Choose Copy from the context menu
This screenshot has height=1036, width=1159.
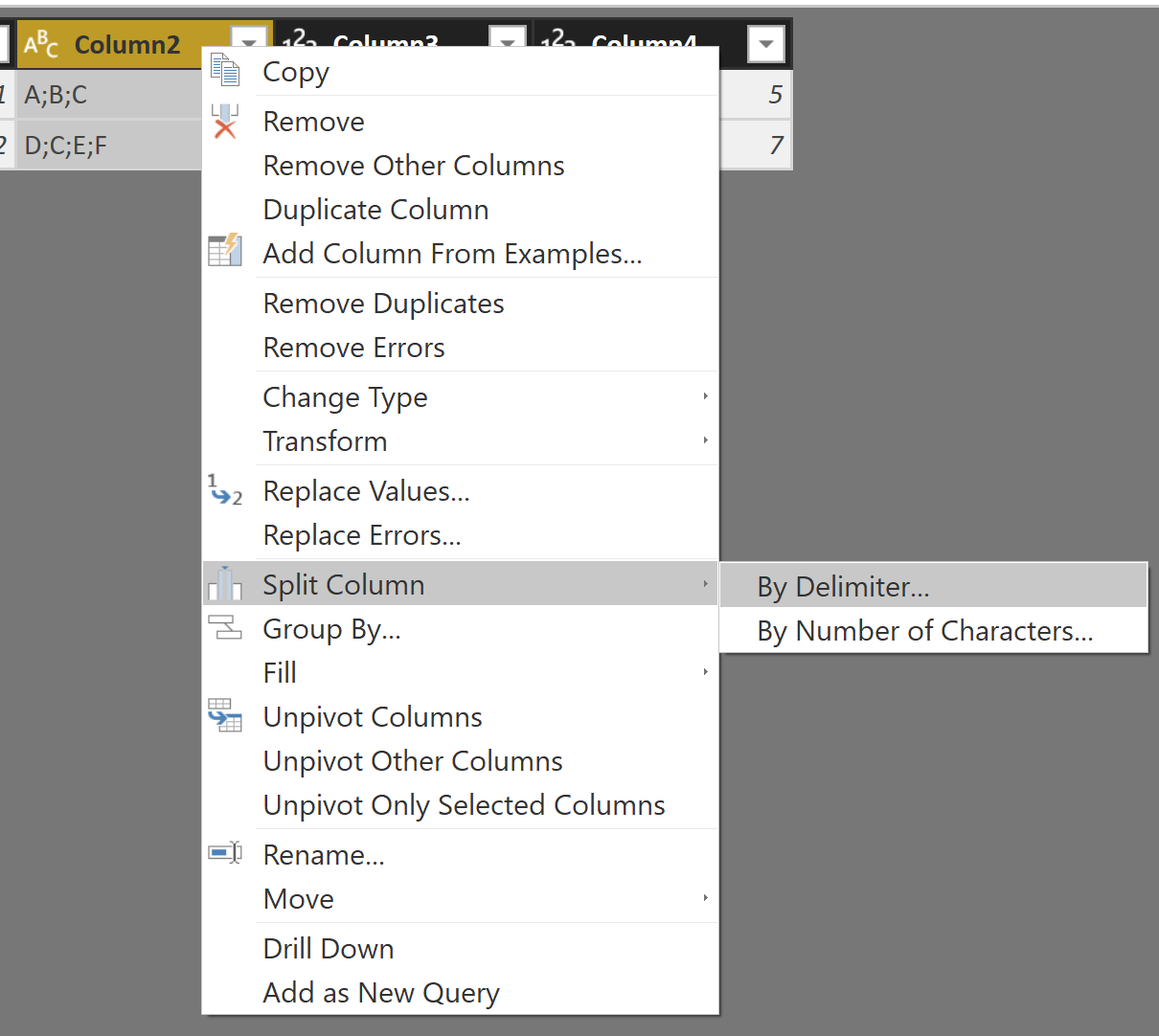click(461, 72)
